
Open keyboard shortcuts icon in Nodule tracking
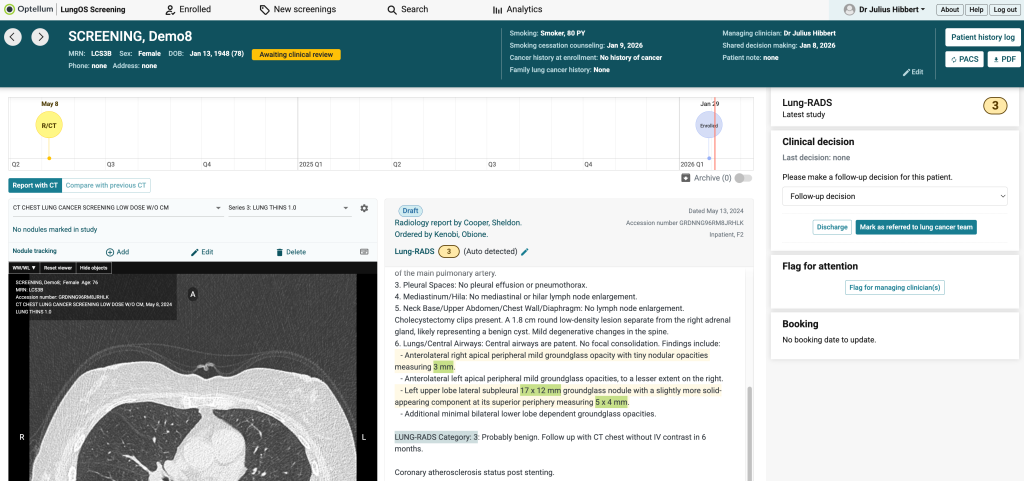pos(364,251)
